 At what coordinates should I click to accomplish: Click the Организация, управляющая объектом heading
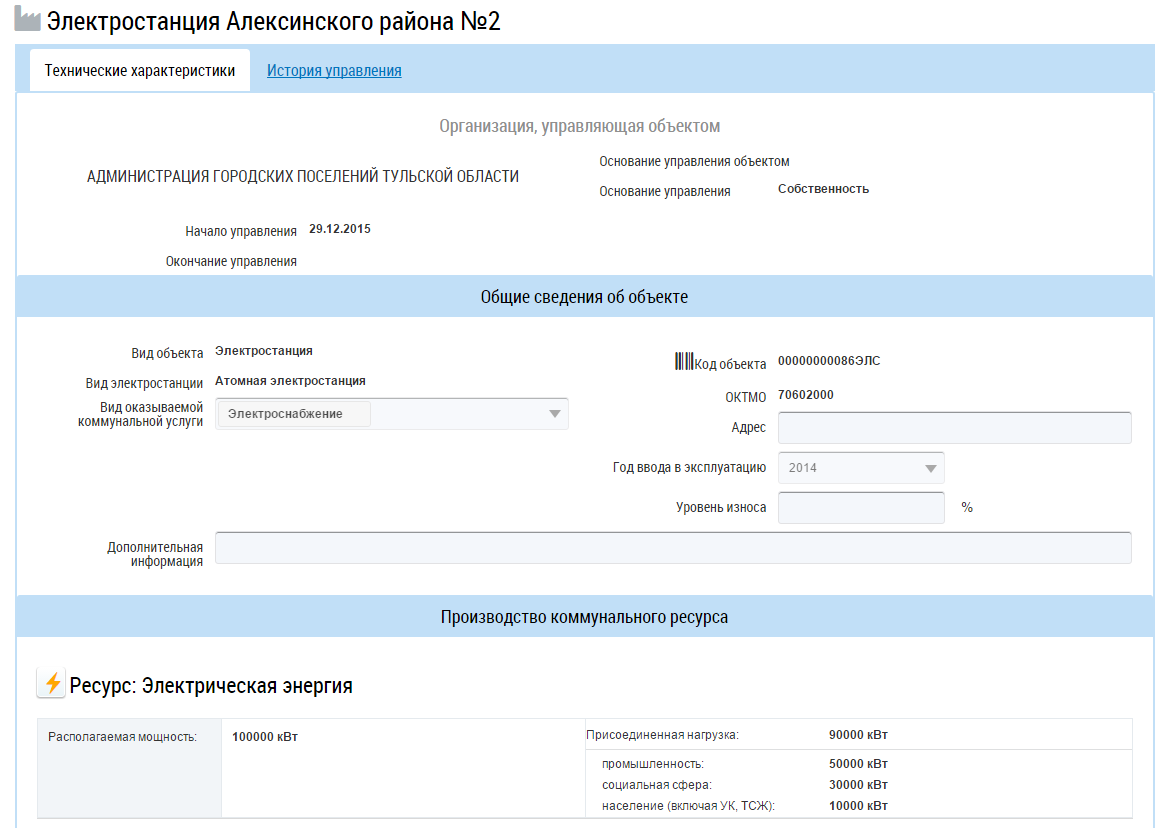click(580, 126)
